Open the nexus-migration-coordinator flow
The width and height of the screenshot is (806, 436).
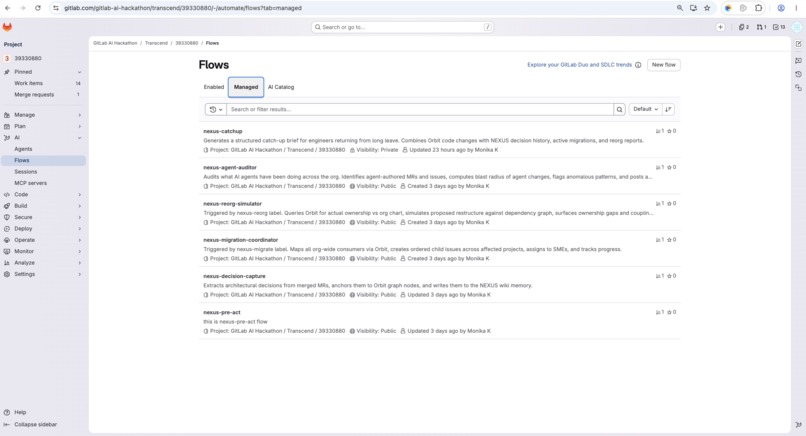click(x=241, y=240)
